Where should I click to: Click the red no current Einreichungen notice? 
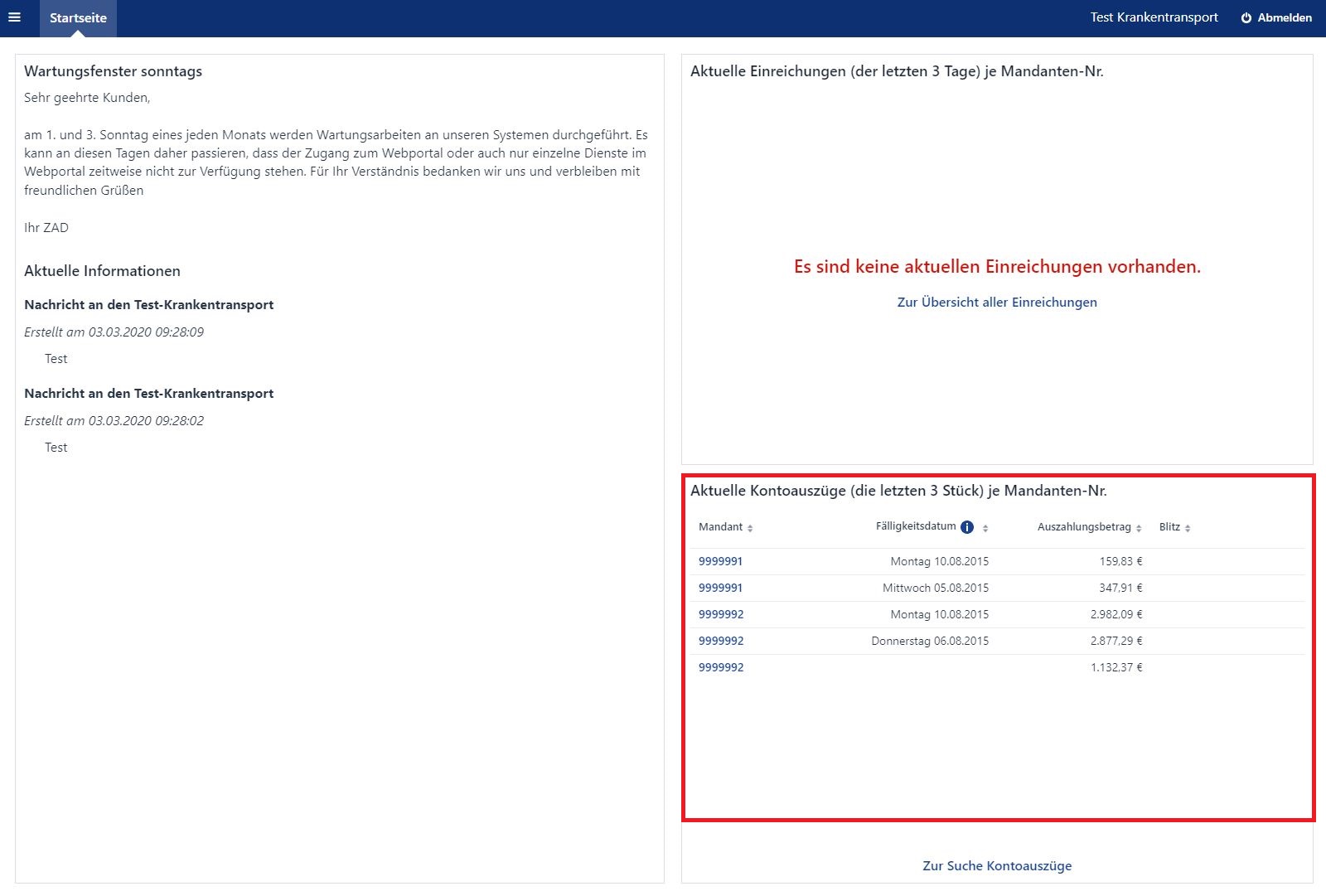[x=996, y=267]
